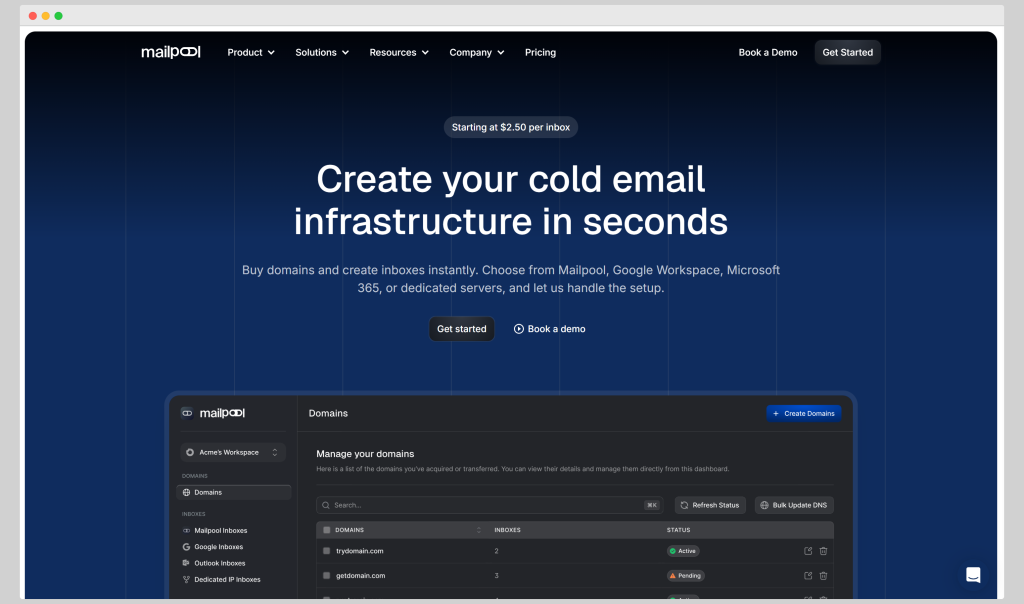Viewport: 1024px width, 604px height.
Task: Click the getdomain.com domain name
Action: (x=360, y=576)
